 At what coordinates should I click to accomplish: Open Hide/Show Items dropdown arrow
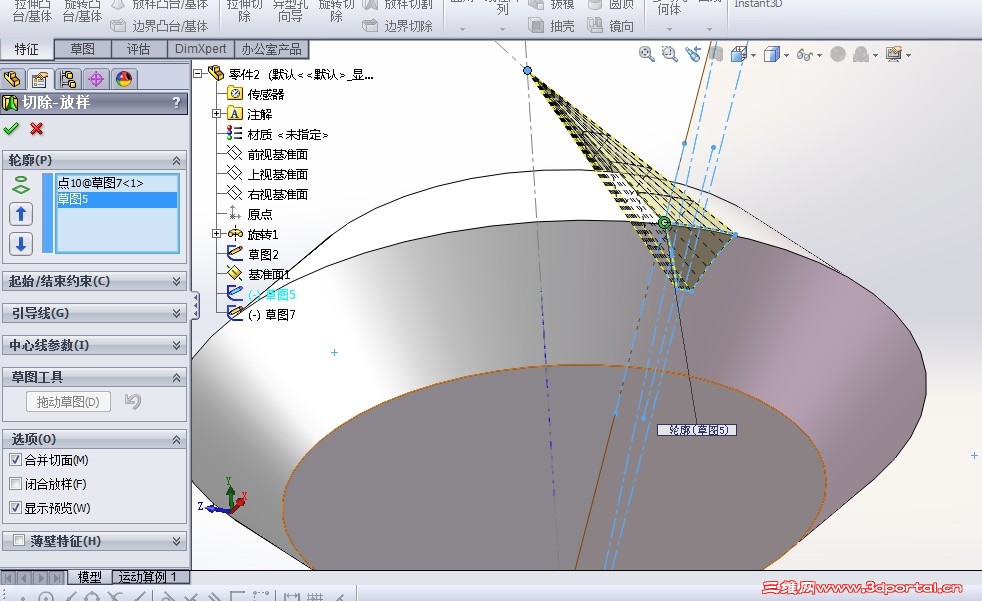point(819,56)
